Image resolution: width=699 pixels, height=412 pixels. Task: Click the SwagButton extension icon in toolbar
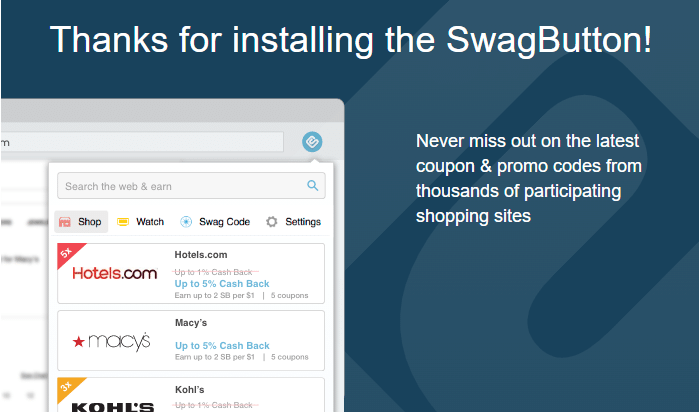click(312, 142)
